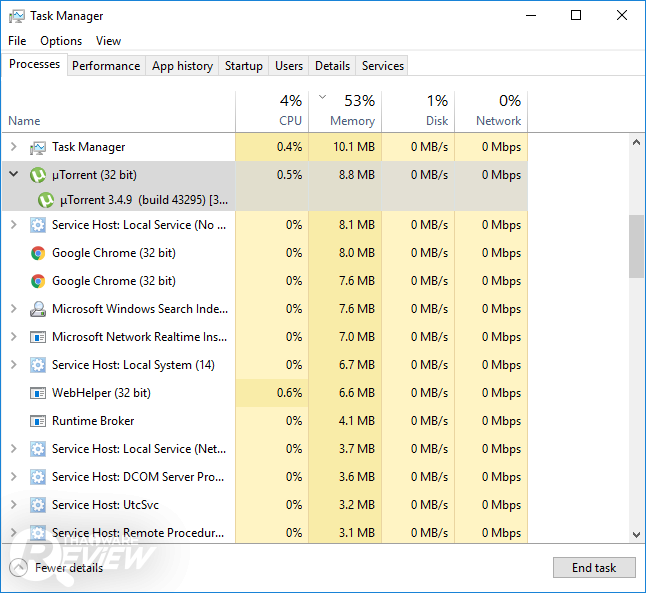
Task: Click the 0.6% CPU value for WebHelper
Action: click(x=289, y=393)
